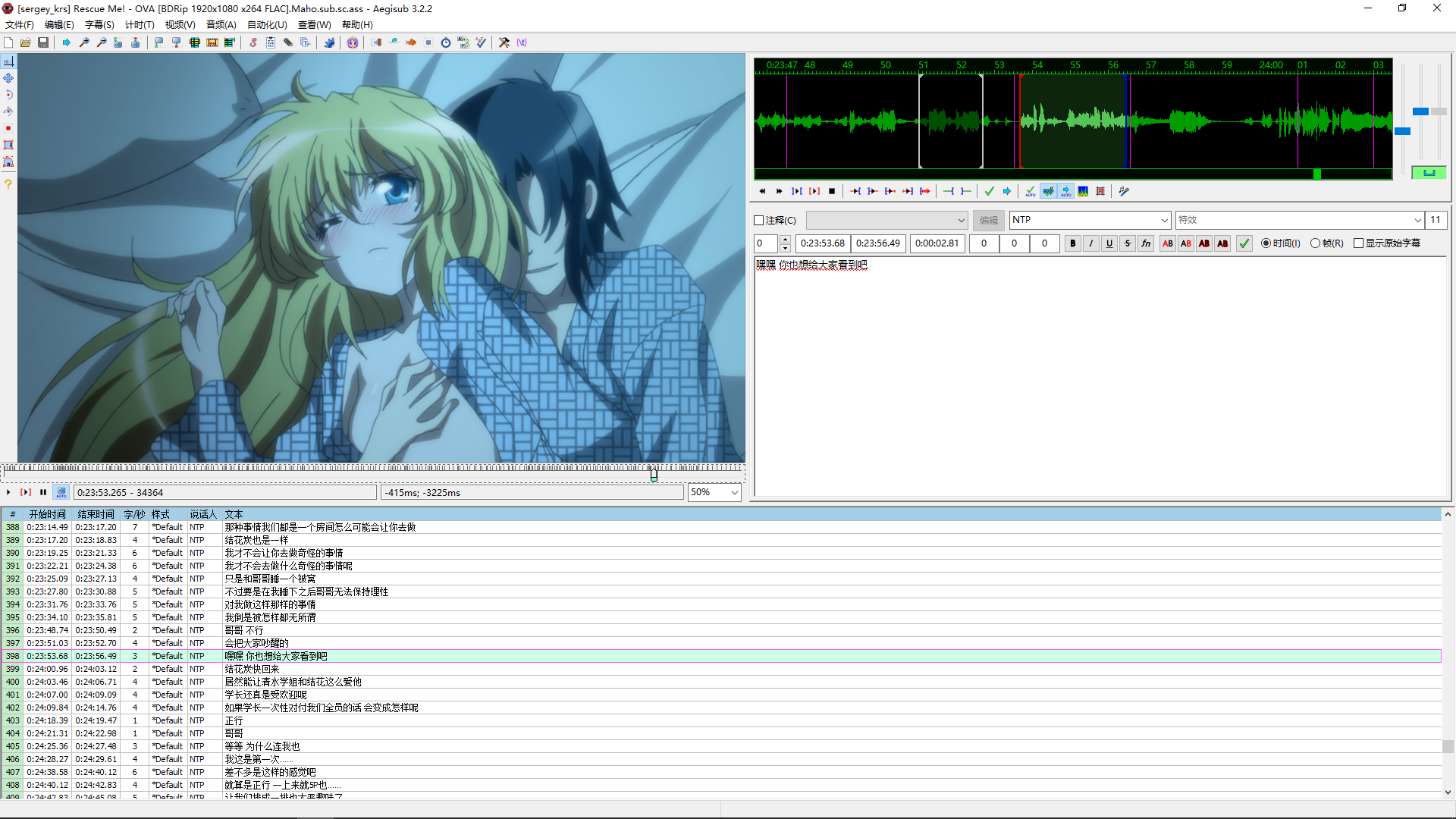Image resolution: width=1456 pixels, height=819 pixels.
Task: Commit changes with the green checkmark
Action: click(990, 191)
